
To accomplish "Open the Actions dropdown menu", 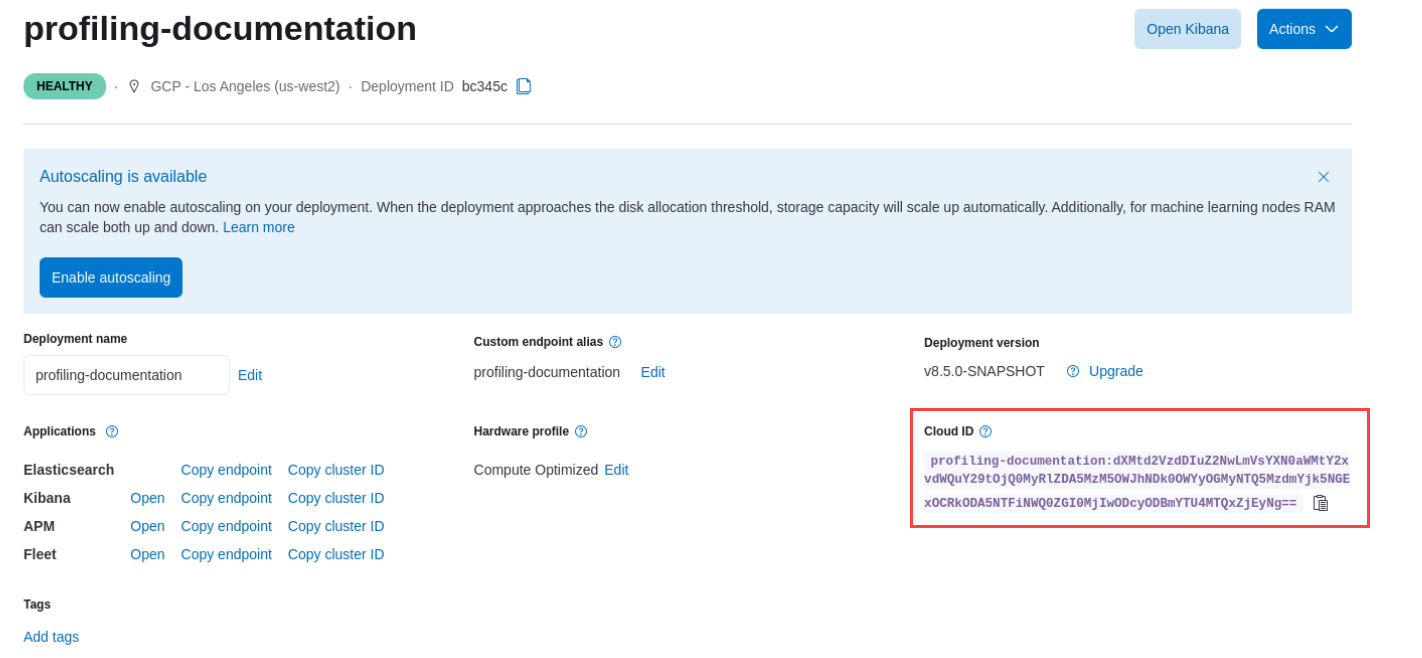I will (x=1304, y=29).
